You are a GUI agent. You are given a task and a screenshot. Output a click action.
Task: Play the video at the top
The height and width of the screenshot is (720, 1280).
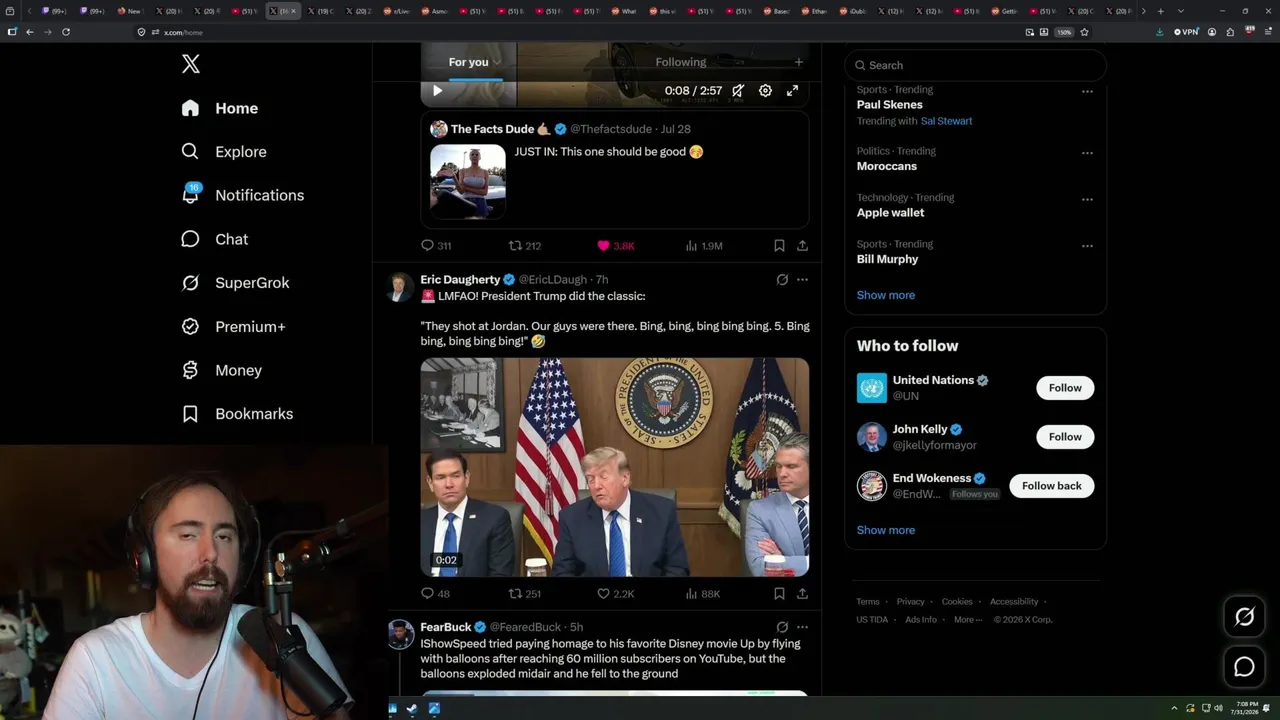437,91
